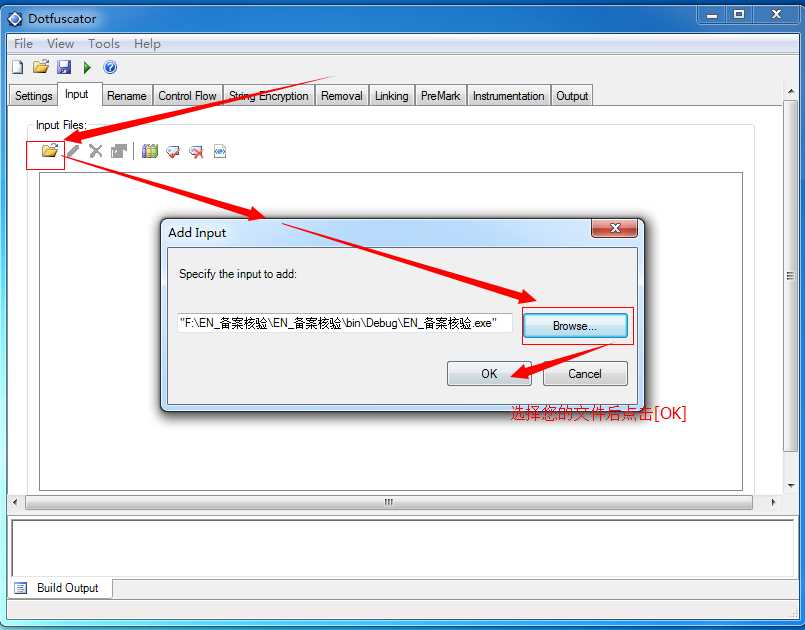The width and height of the screenshot is (805, 630).
Task: Click the horizontal scrollbar right arrow
Action: [x=773, y=502]
